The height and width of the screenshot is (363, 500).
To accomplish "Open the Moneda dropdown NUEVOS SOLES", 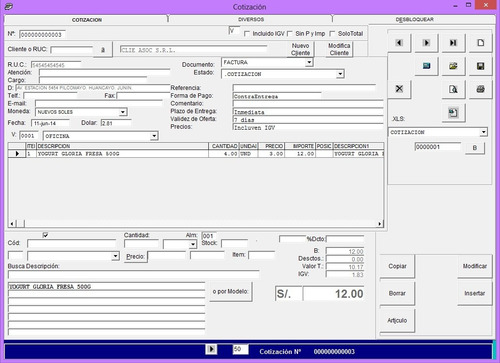I will pyautogui.click(x=123, y=112).
